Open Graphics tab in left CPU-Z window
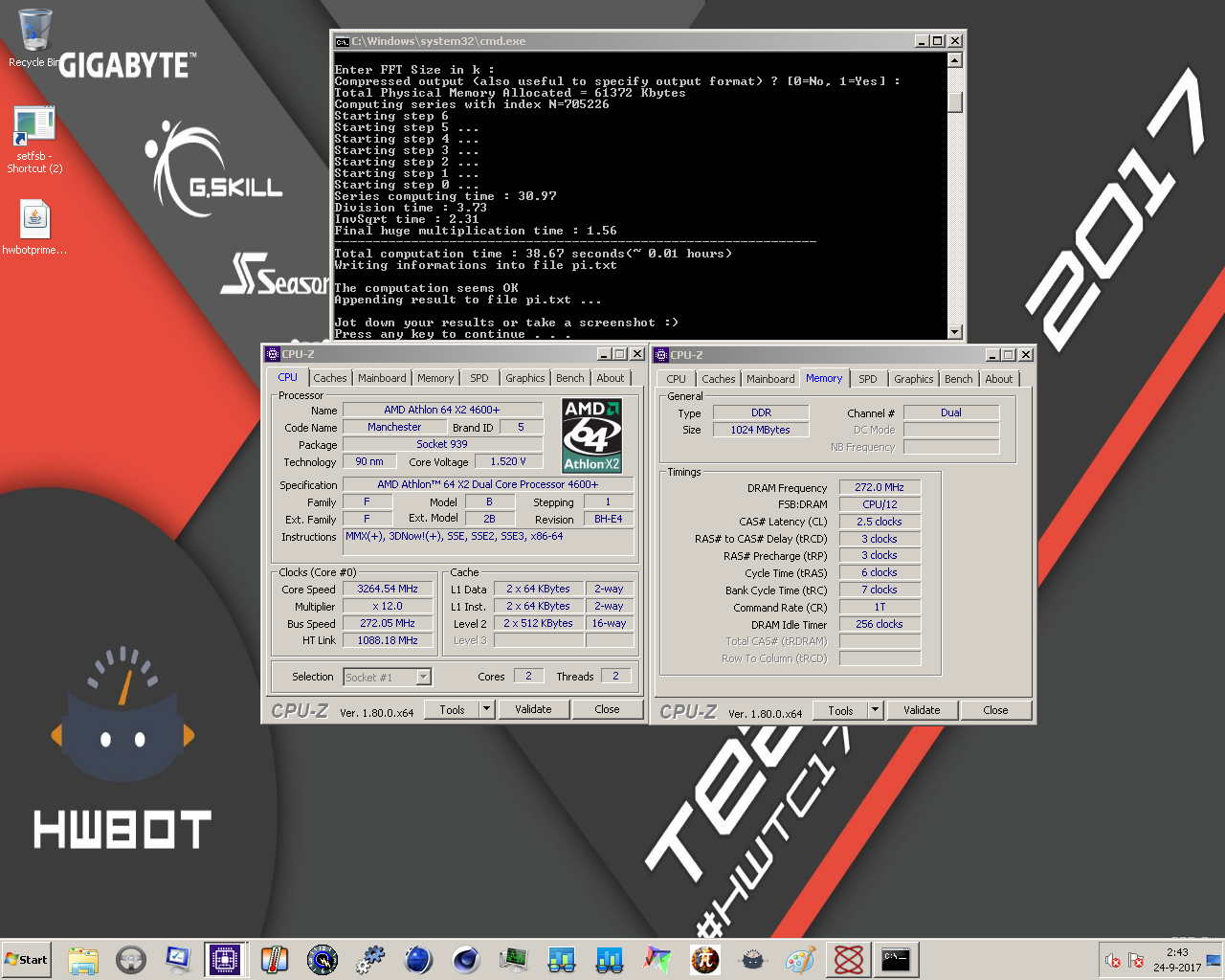The image size is (1225, 980). pos(525,378)
